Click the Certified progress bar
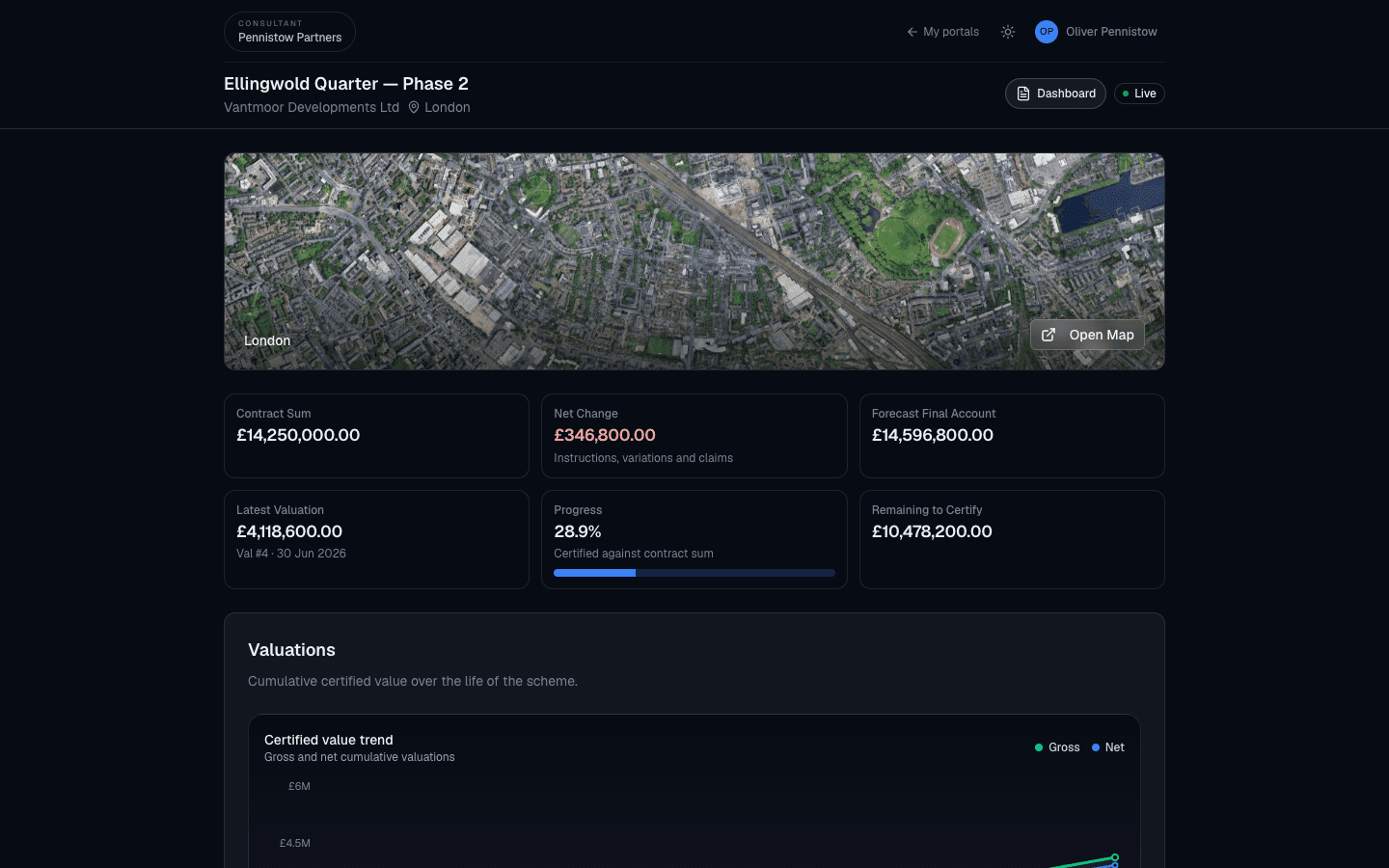The height and width of the screenshot is (868, 1389). click(694, 573)
